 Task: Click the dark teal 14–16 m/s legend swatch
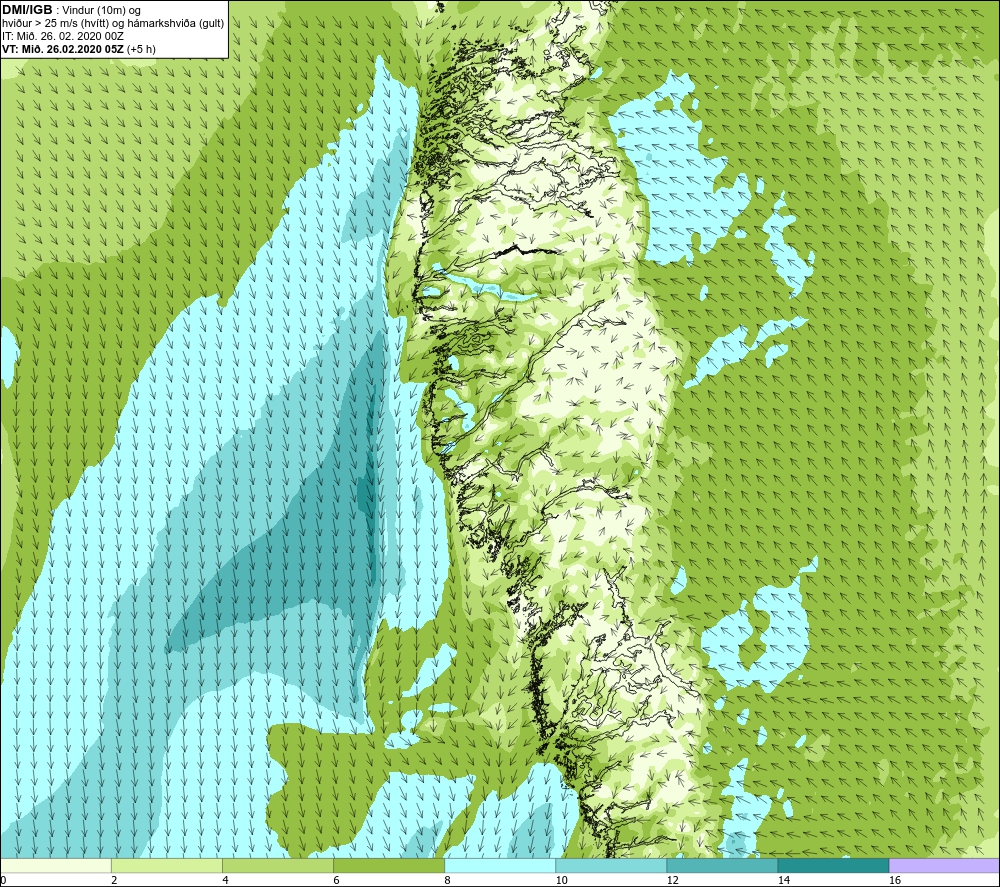pyautogui.click(x=833, y=865)
